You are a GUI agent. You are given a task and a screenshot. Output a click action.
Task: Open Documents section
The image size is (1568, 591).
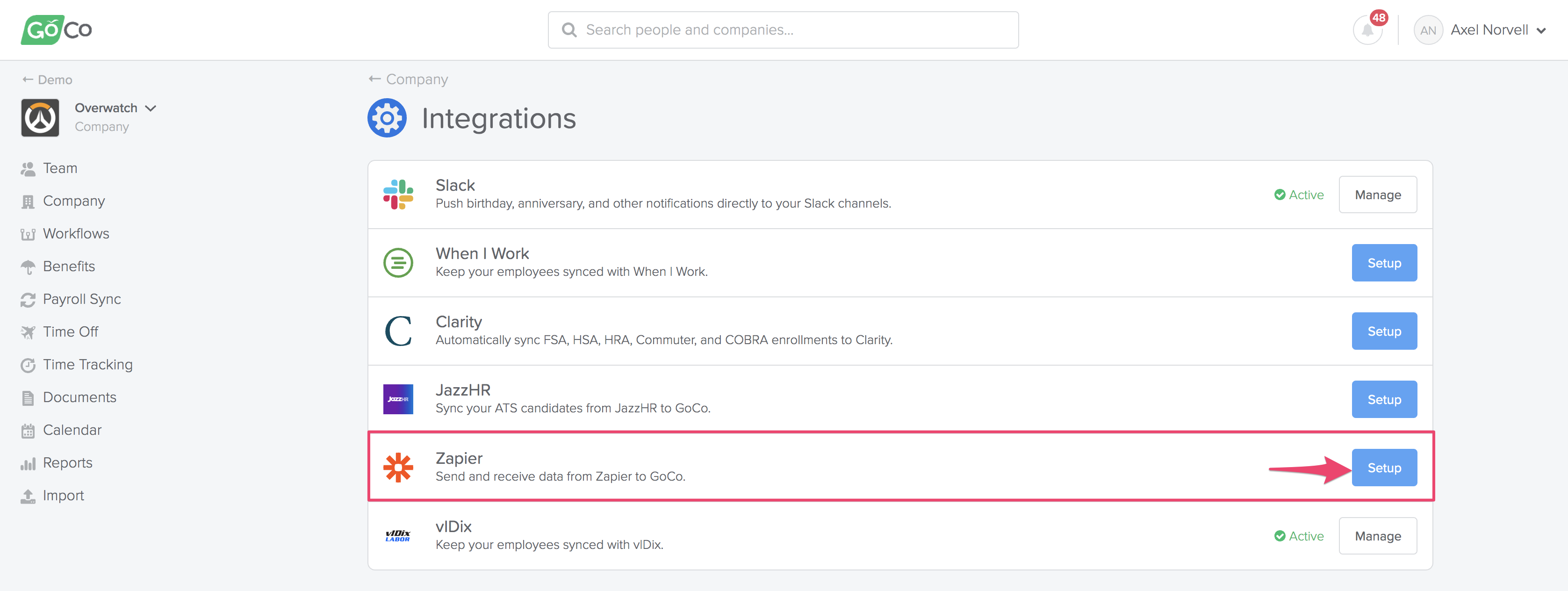tap(80, 397)
